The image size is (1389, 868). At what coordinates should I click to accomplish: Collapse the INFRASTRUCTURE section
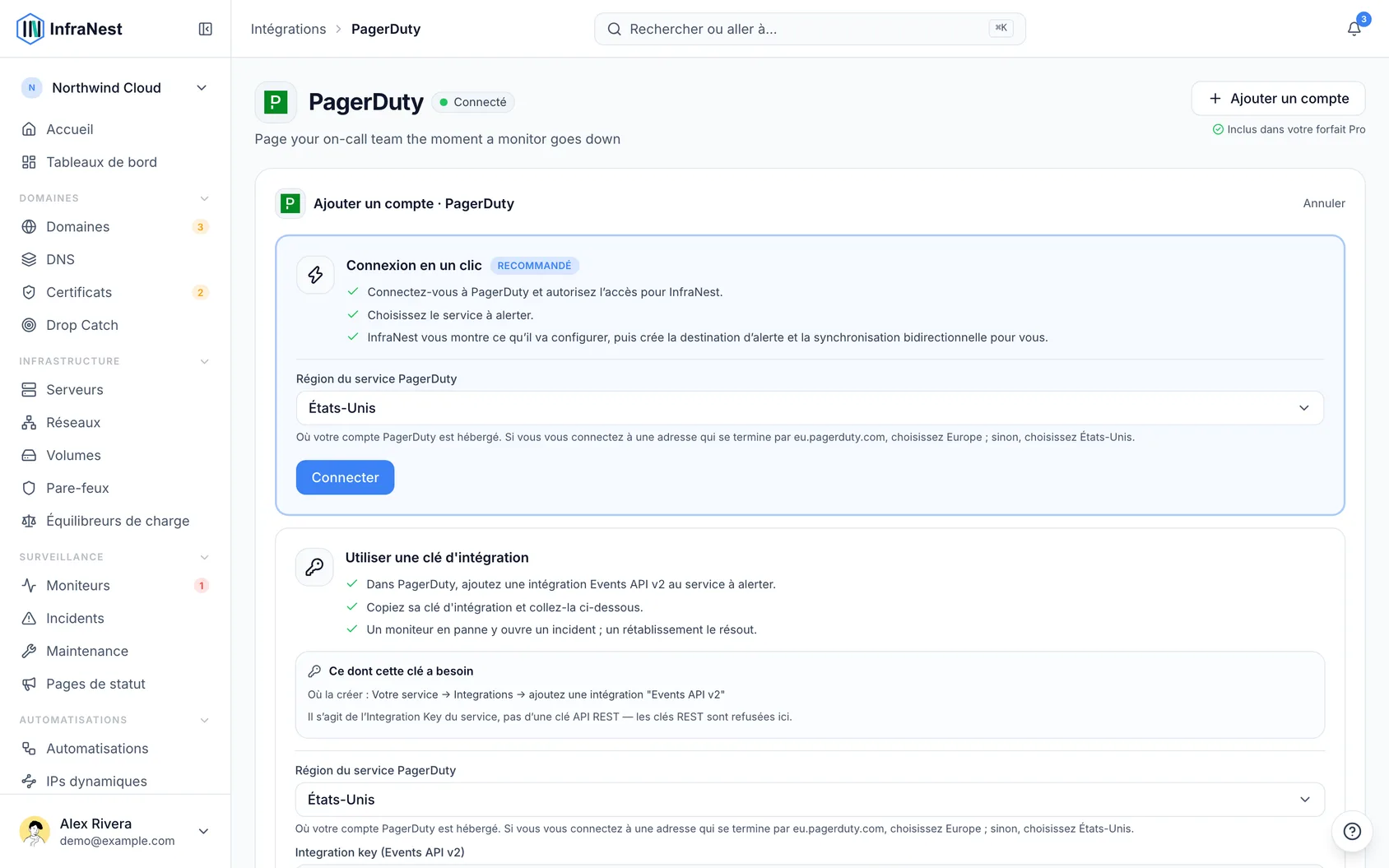(205, 361)
